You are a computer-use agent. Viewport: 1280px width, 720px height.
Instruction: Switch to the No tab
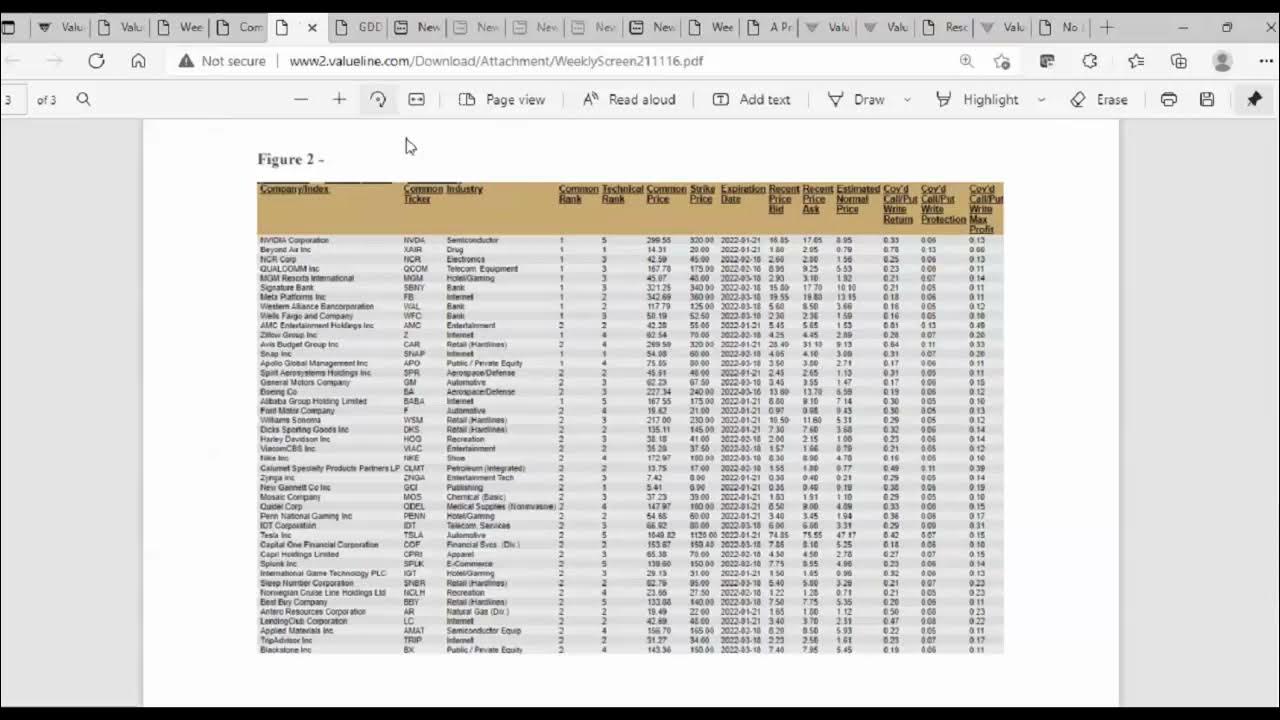[x=1060, y=28]
